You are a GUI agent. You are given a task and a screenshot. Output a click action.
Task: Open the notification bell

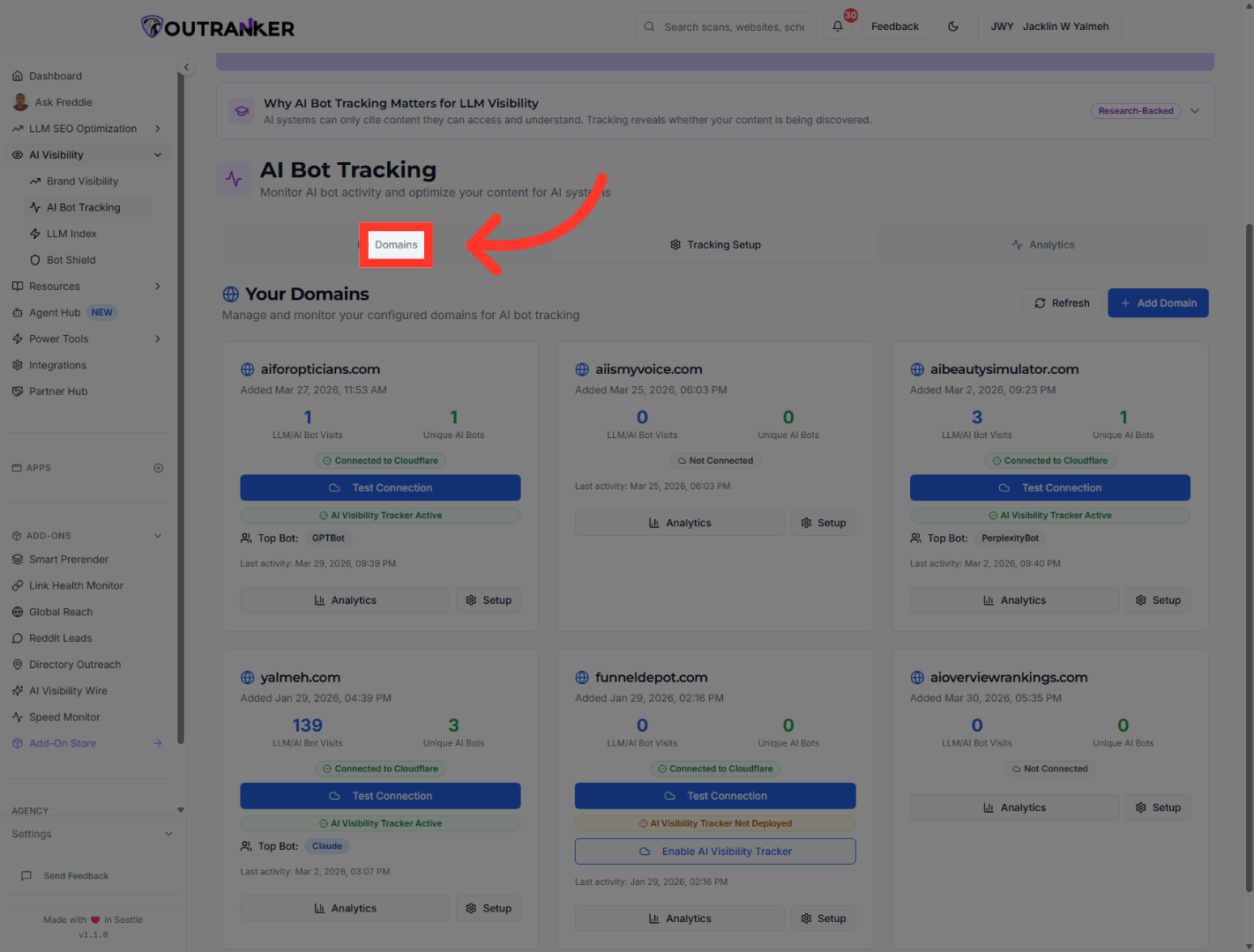[836, 26]
